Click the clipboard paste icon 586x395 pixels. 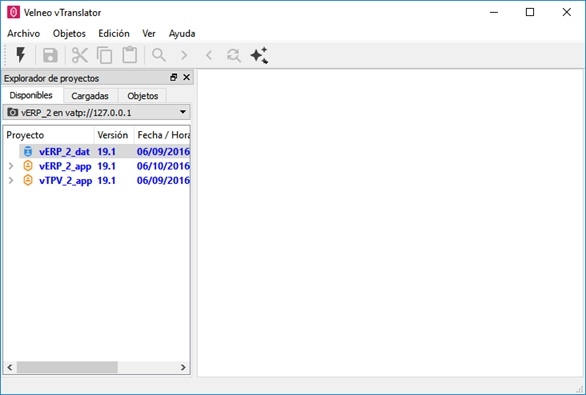(130, 55)
